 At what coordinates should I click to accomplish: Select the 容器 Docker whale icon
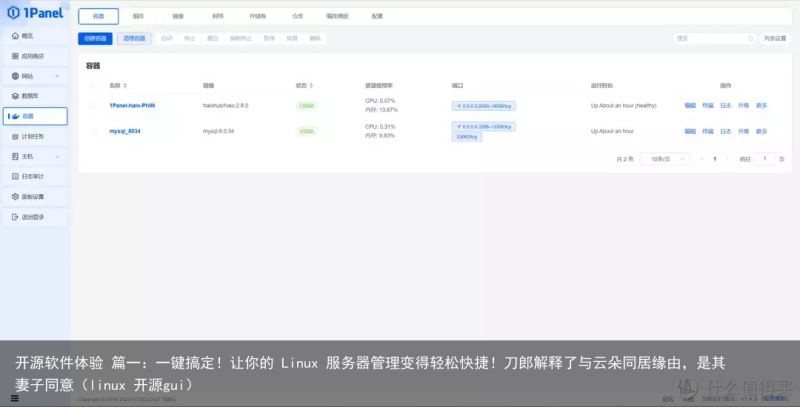point(15,116)
